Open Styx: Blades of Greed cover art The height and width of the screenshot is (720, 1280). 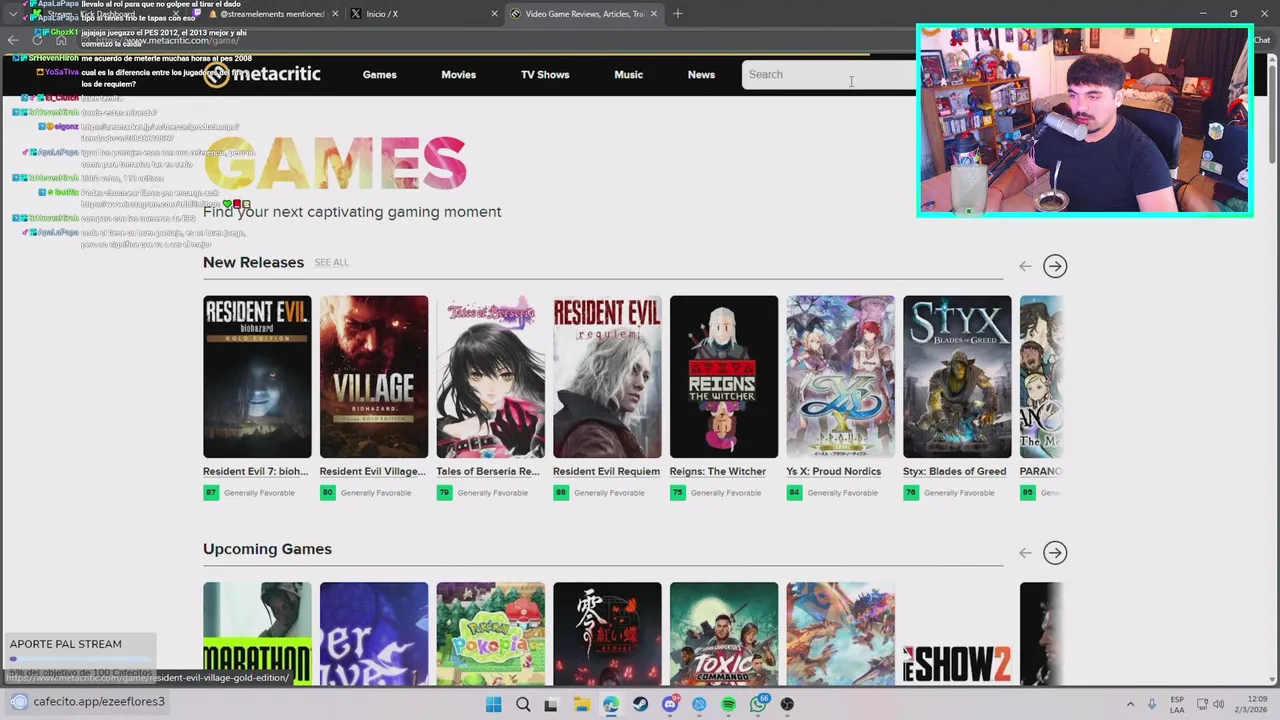(x=957, y=377)
